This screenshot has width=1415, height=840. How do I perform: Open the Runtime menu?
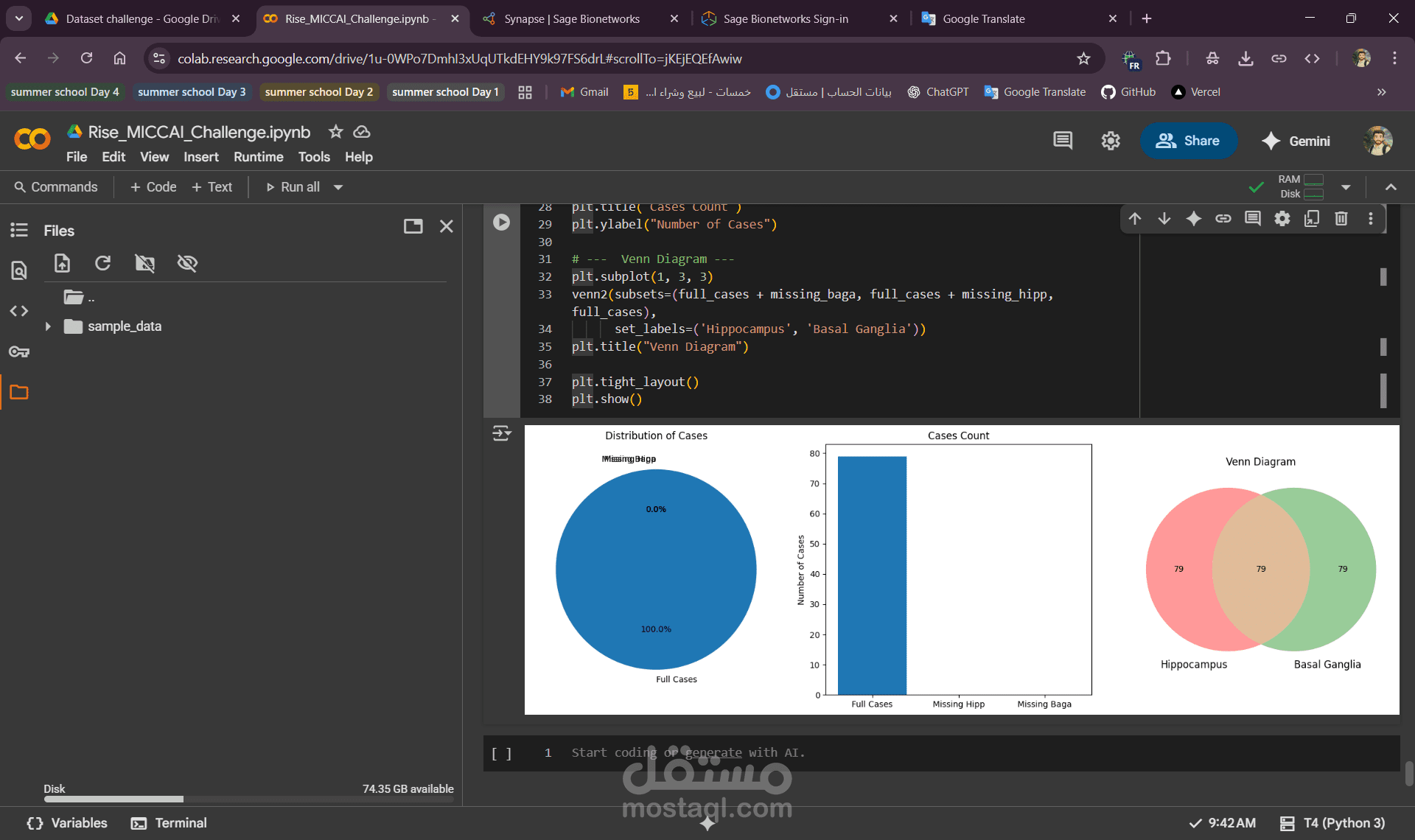click(258, 157)
